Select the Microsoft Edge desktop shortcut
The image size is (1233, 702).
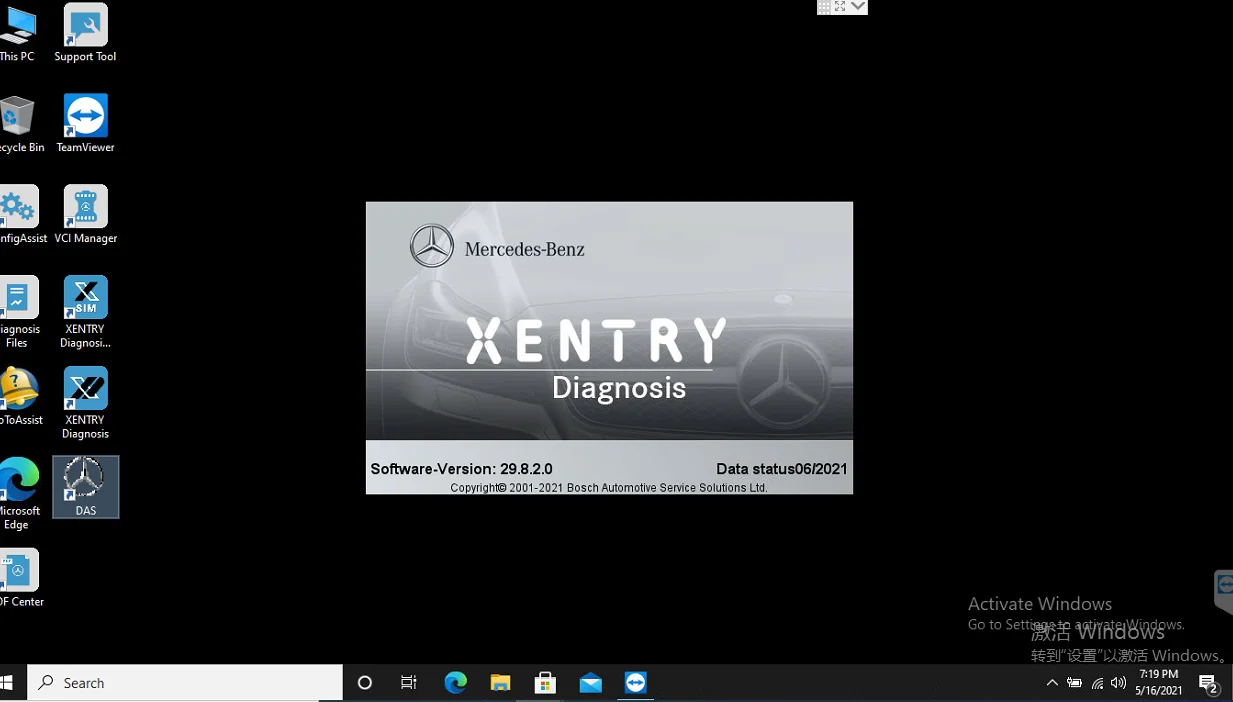(18, 494)
